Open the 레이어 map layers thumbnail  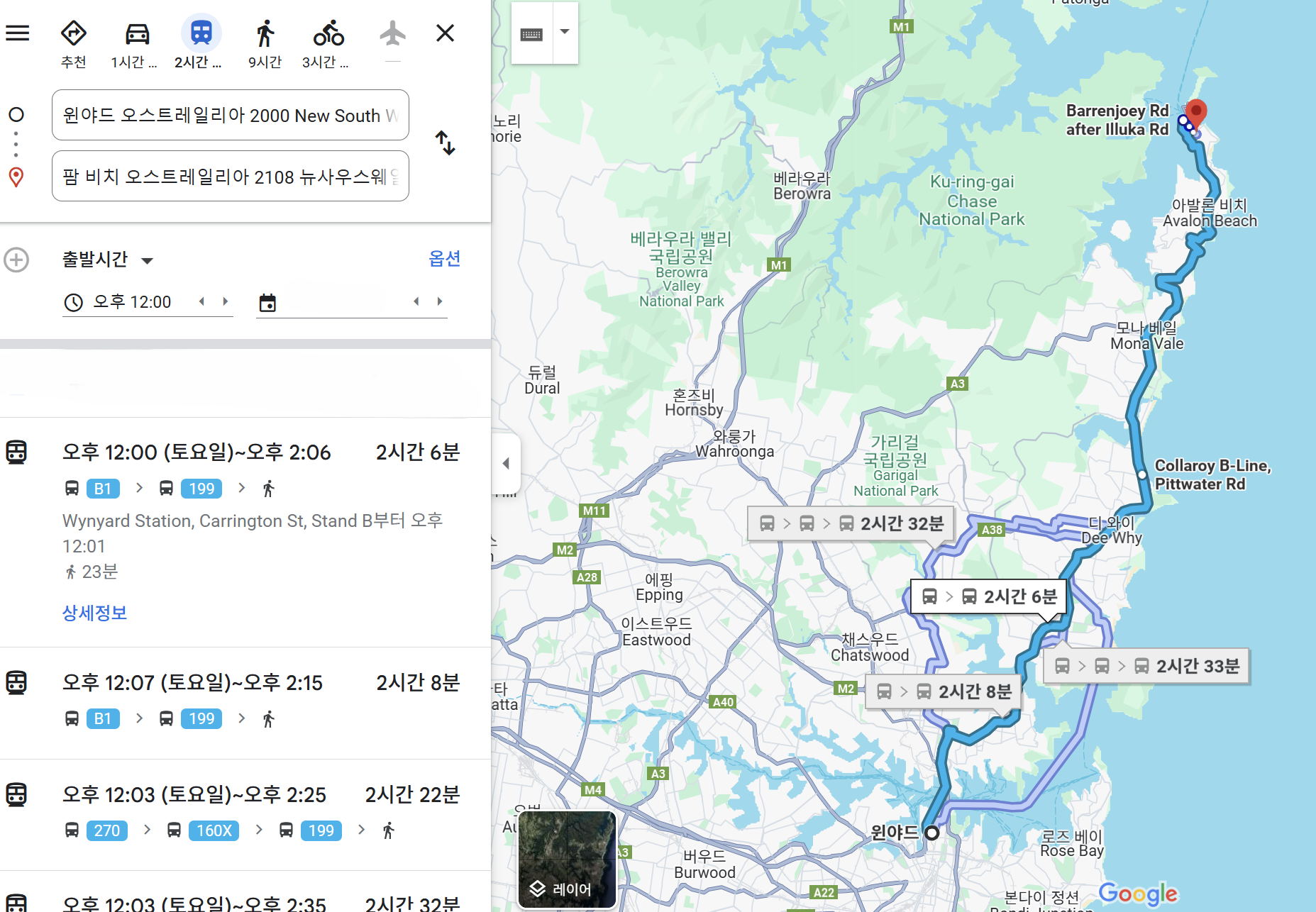point(567,860)
